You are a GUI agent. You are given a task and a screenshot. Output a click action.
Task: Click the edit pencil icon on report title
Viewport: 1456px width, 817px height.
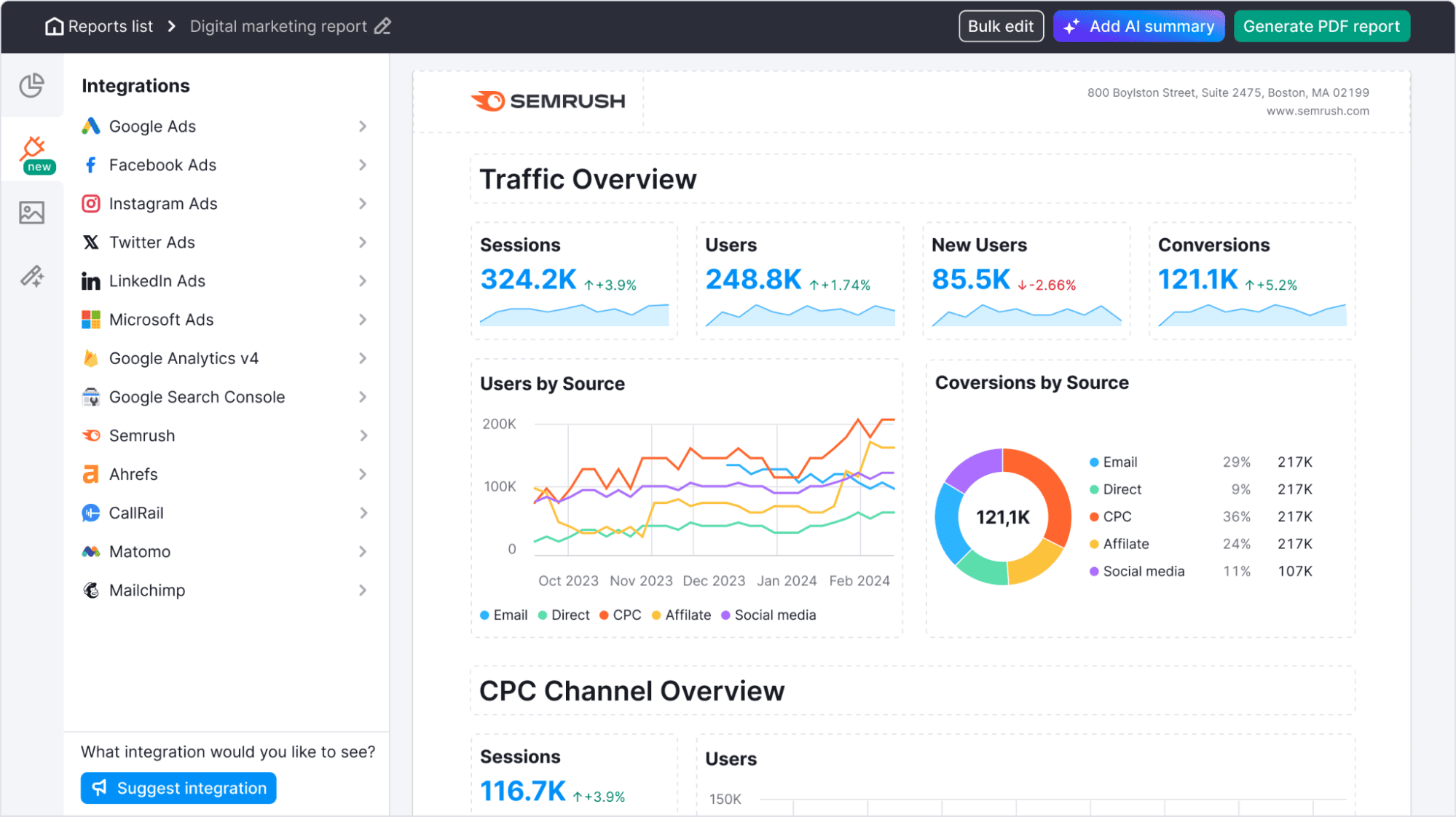click(382, 26)
